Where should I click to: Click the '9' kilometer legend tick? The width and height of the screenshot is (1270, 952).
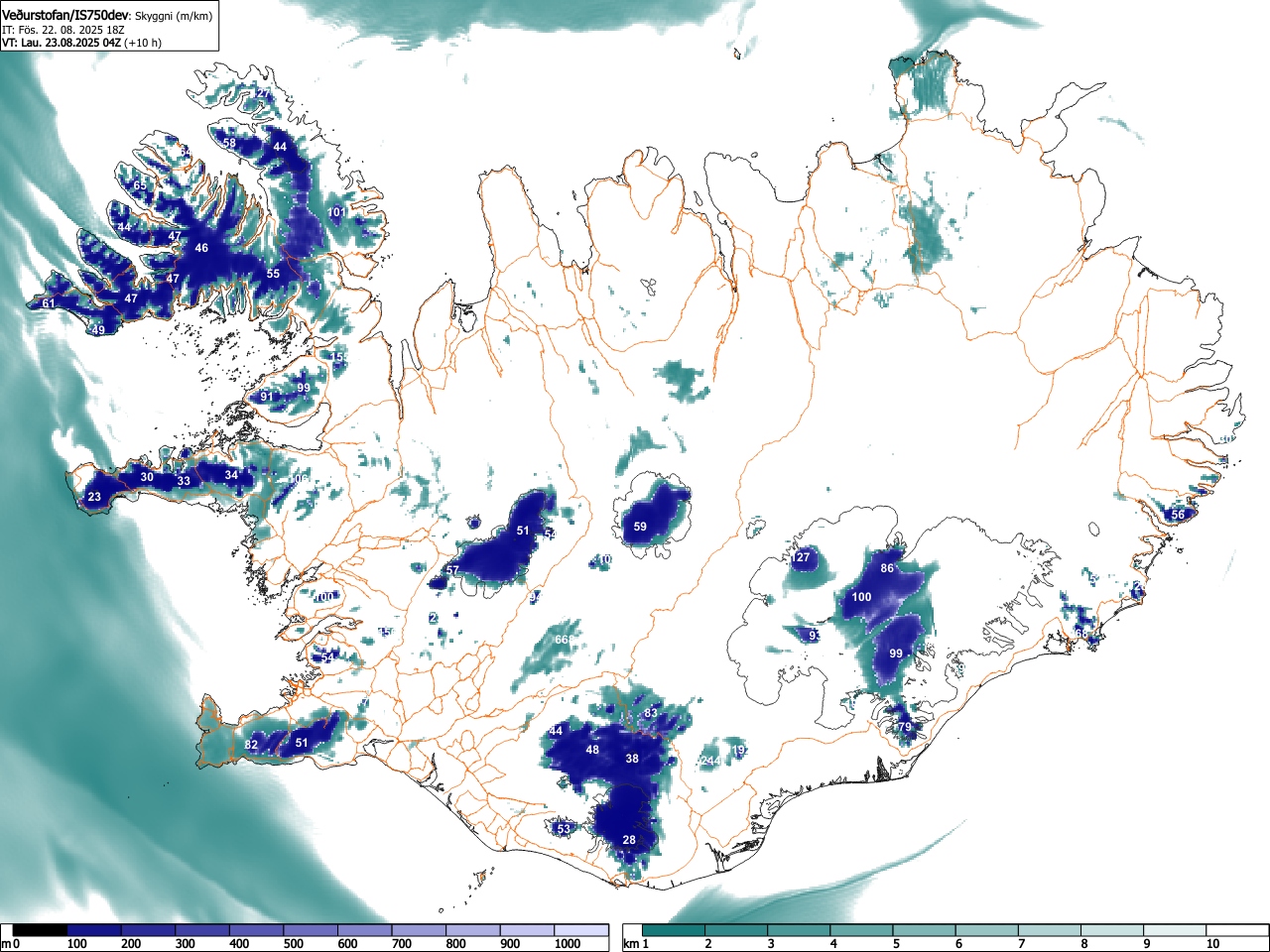[1146, 944]
